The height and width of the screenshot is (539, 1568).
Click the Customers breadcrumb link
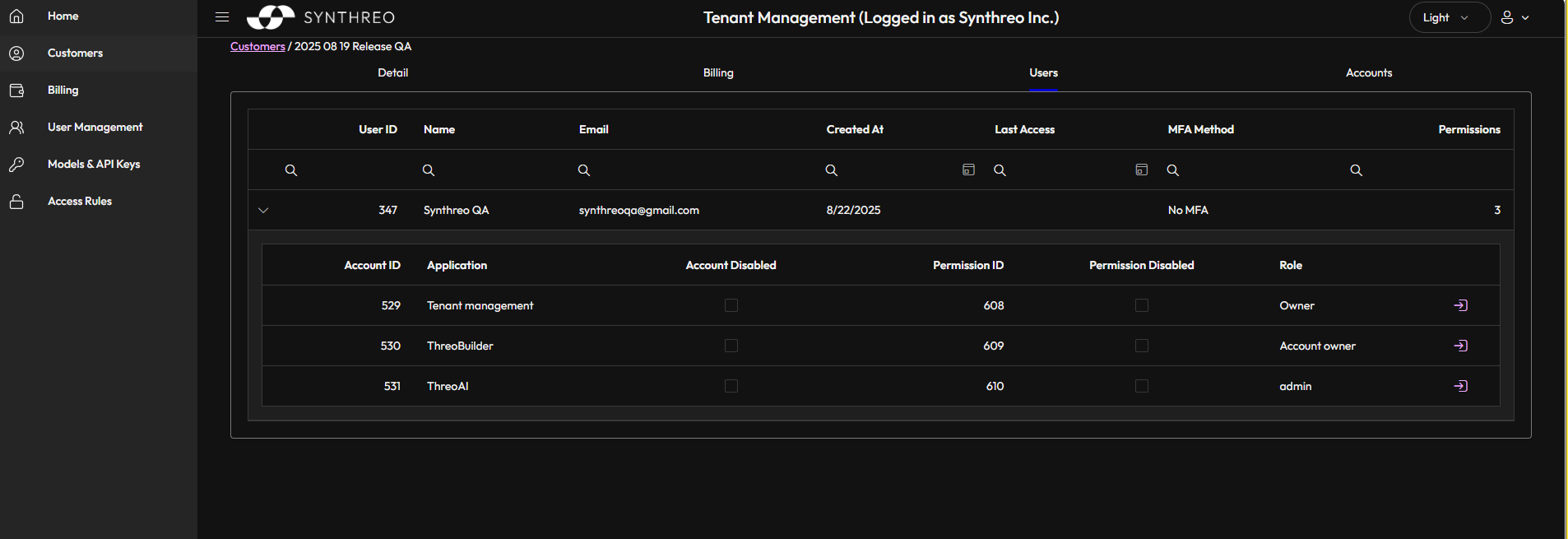tap(257, 47)
